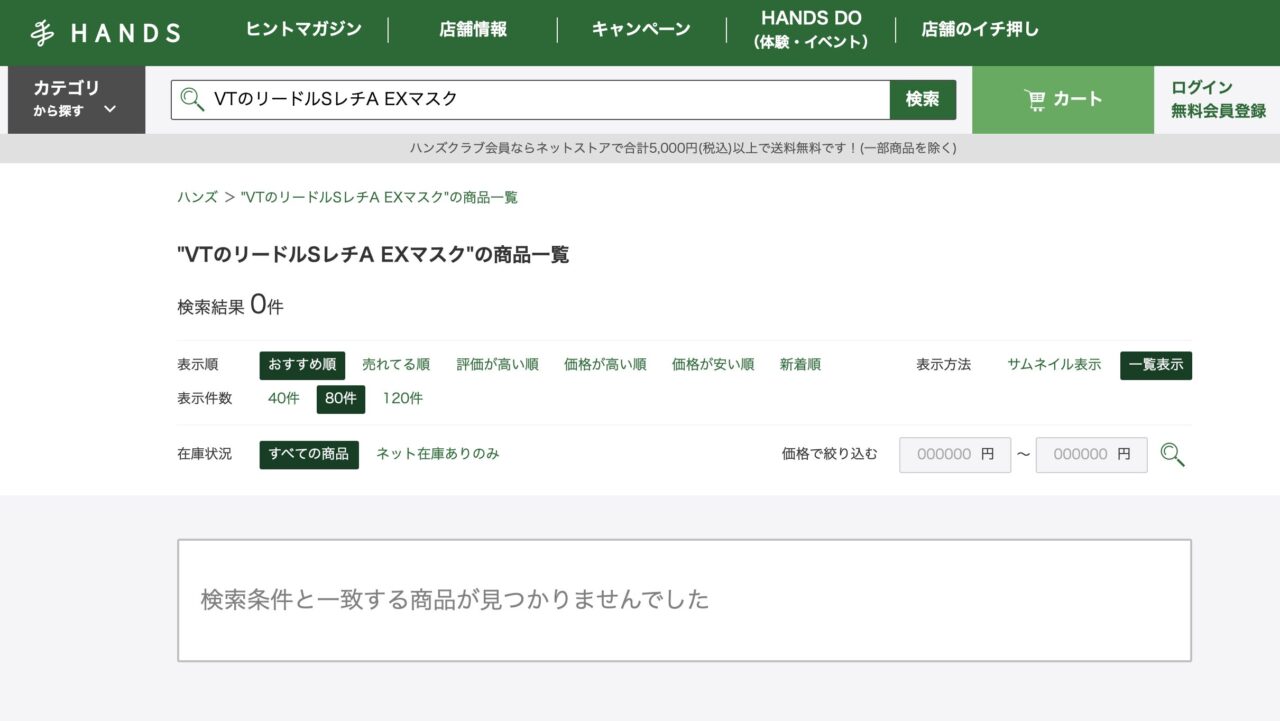Open the 店舗のイチ押し menu
This screenshot has height=721, width=1280.
click(x=980, y=29)
